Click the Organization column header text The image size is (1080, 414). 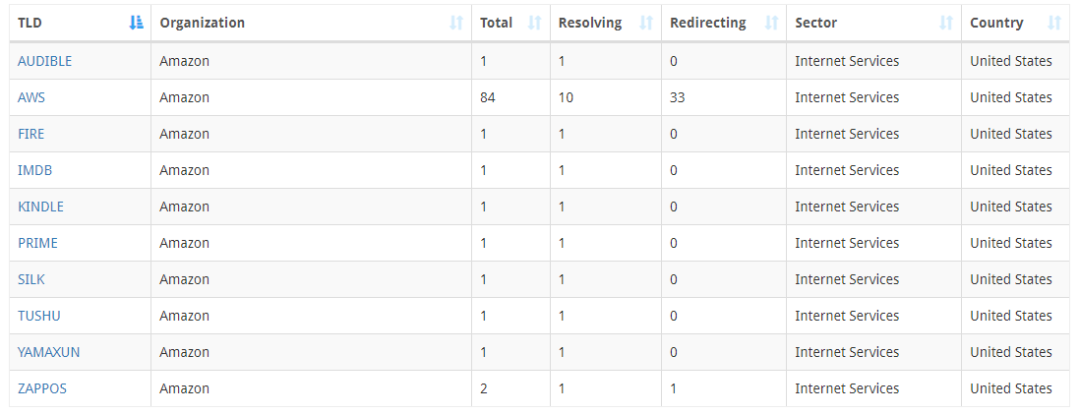[x=201, y=23]
